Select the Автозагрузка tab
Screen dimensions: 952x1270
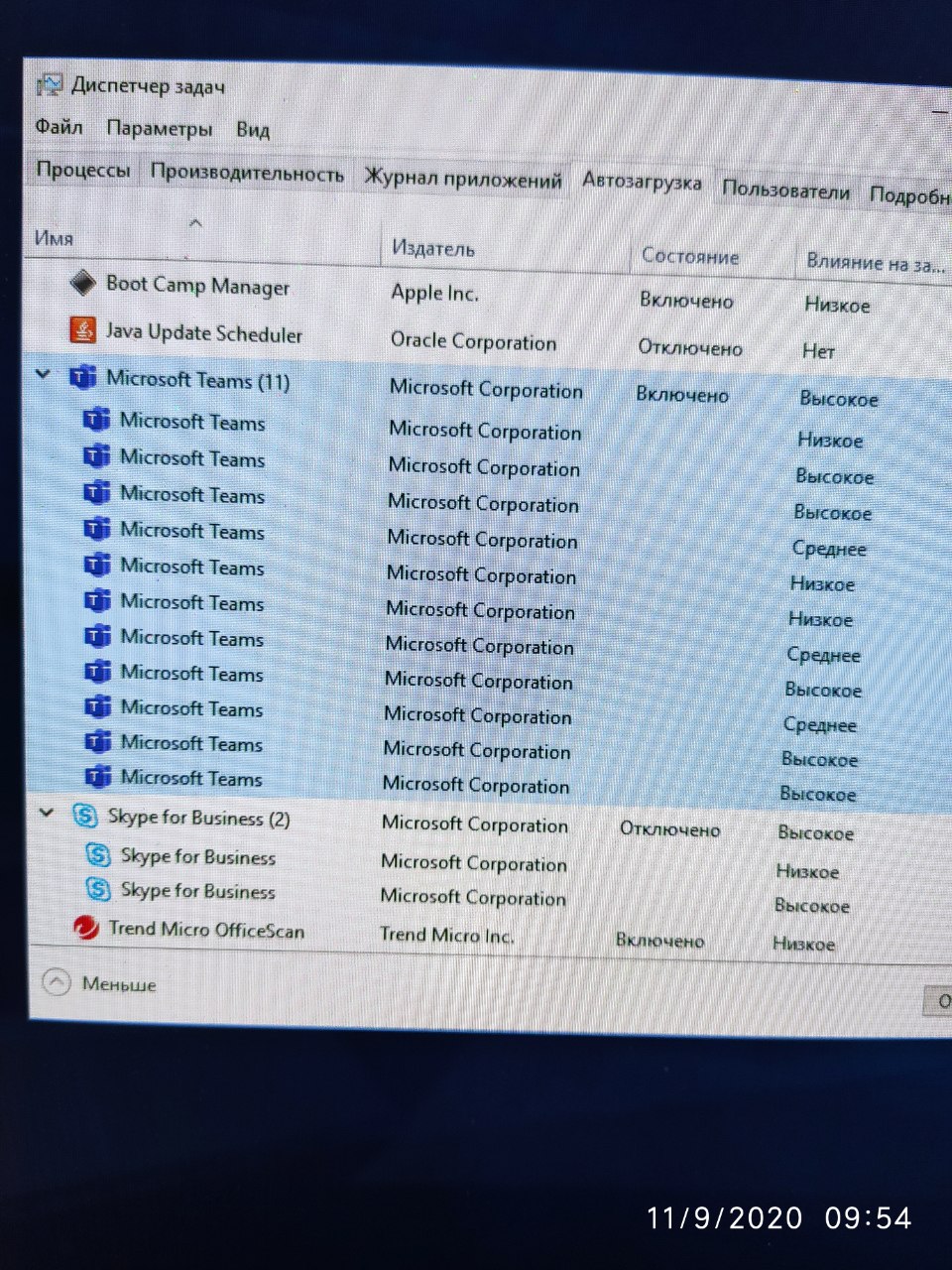[x=642, y=182]
